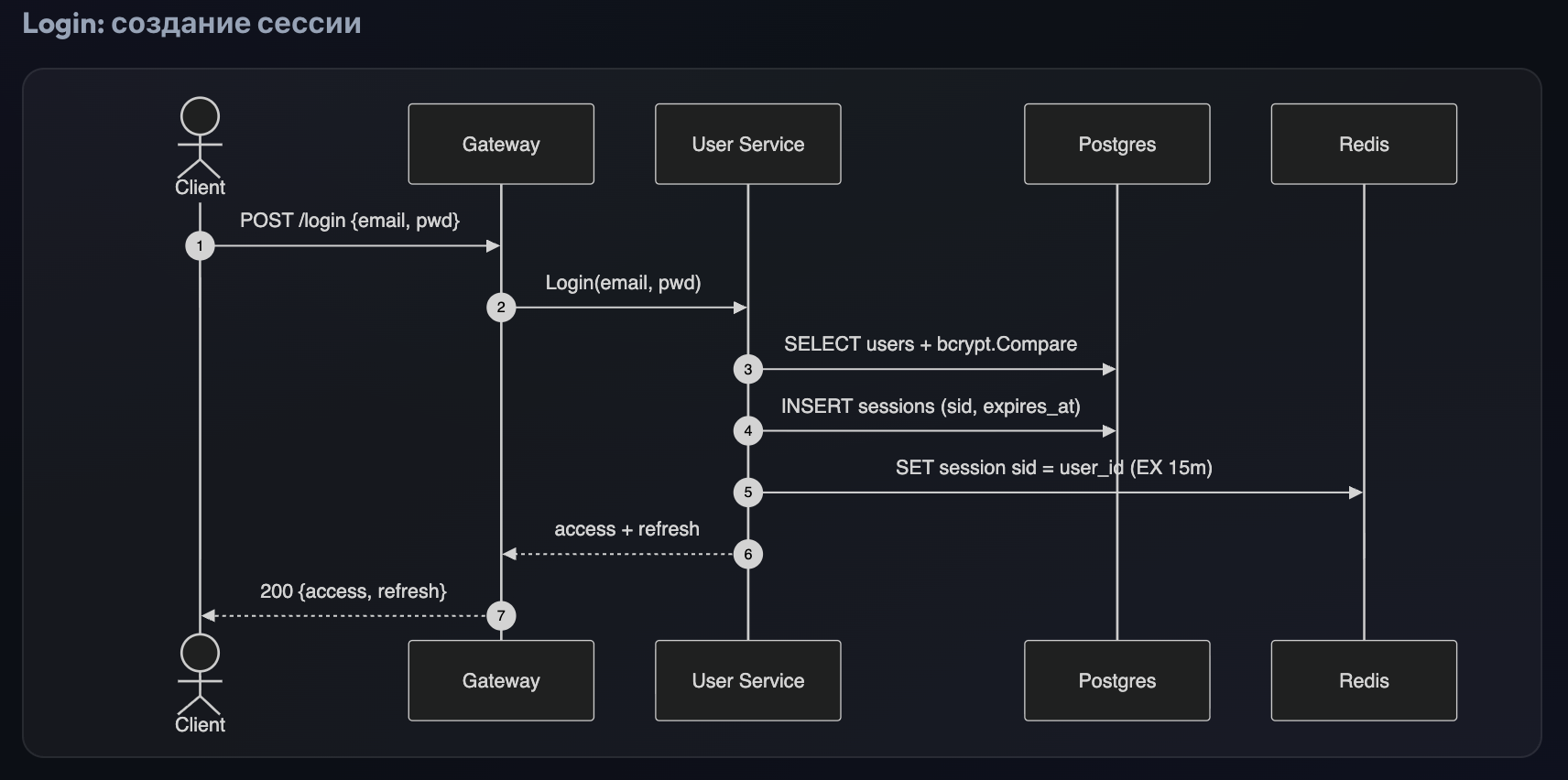This screenshot has height=780, width=1568.
Task: Click sequence number 1 circle
Action: [200, 246]
